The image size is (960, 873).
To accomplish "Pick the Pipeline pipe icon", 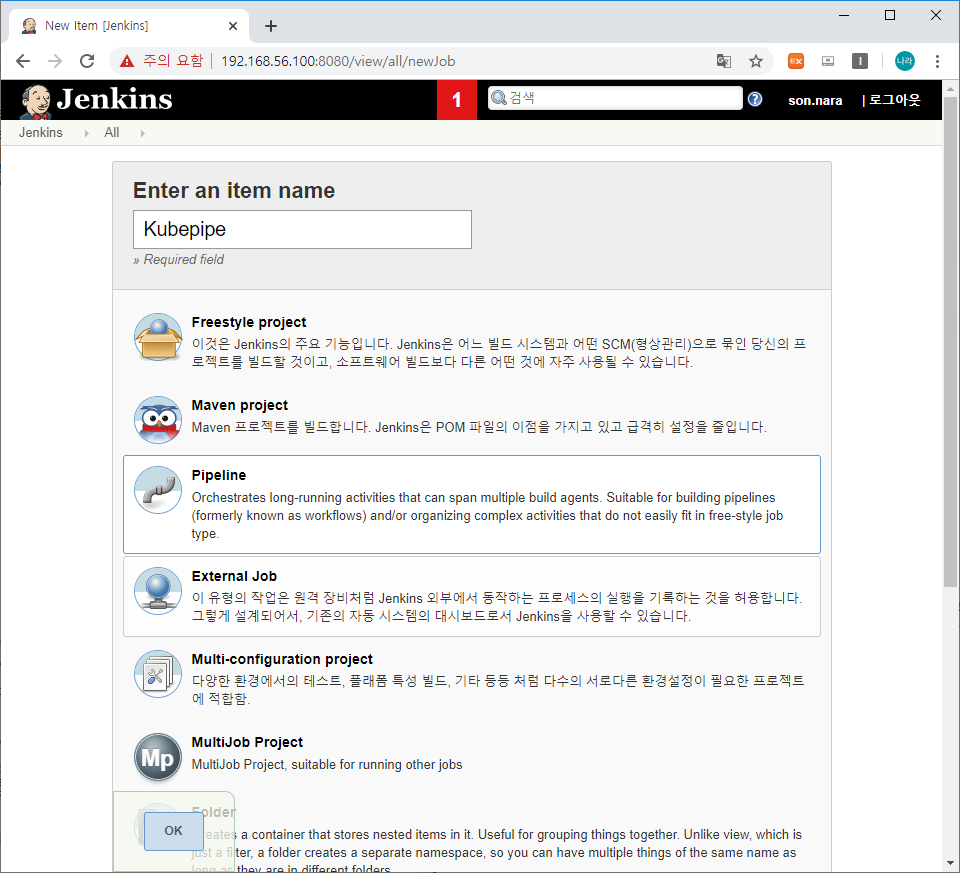I will click(x=158, y=490).
